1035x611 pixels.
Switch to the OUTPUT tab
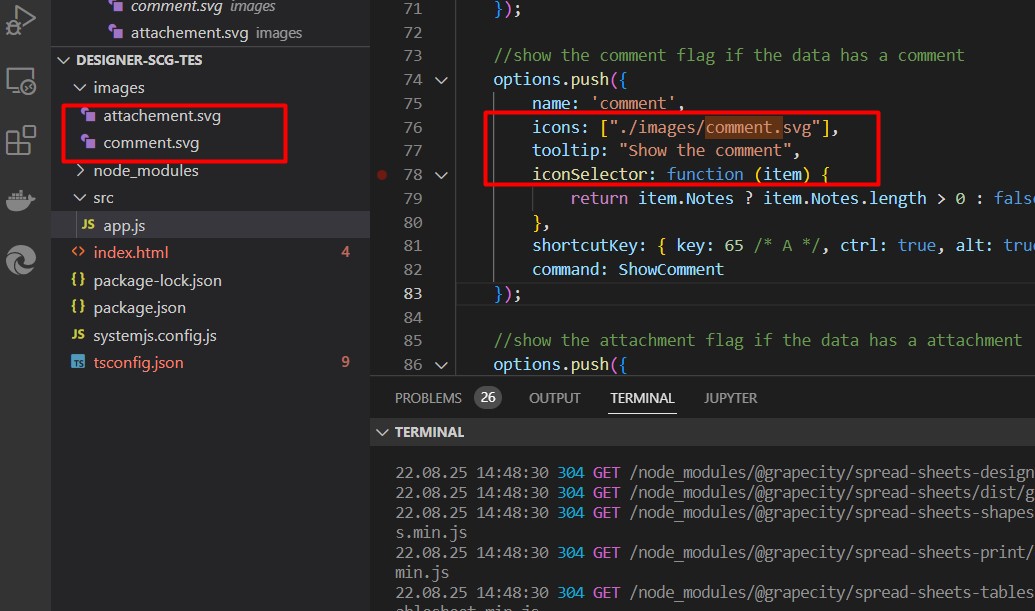click(554, 398)
